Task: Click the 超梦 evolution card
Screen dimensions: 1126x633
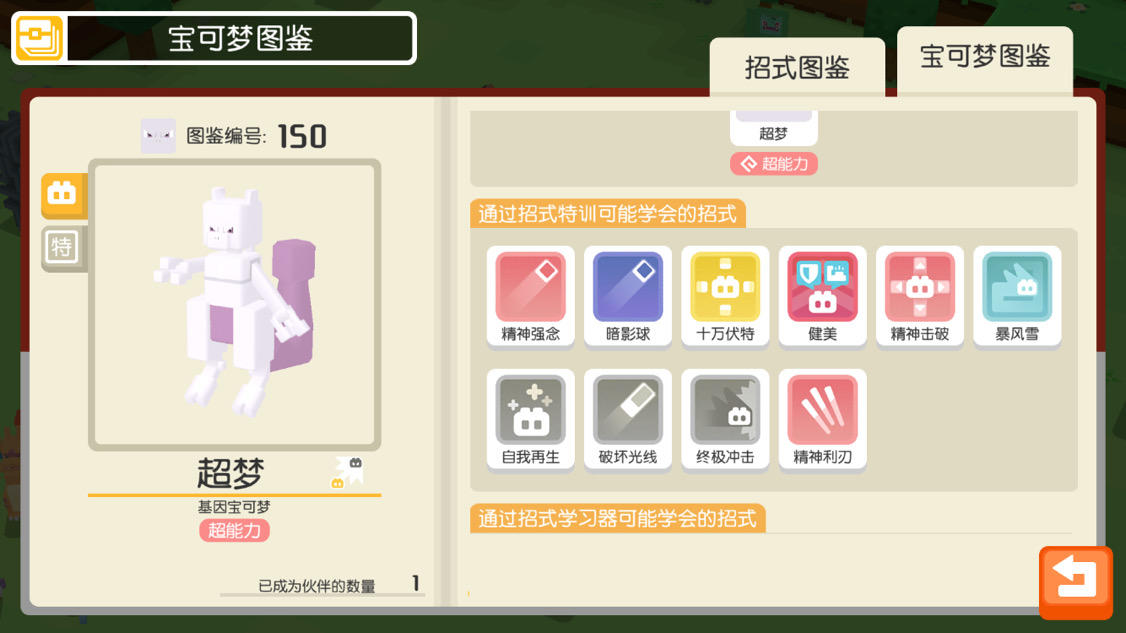Action: point(773,128)
